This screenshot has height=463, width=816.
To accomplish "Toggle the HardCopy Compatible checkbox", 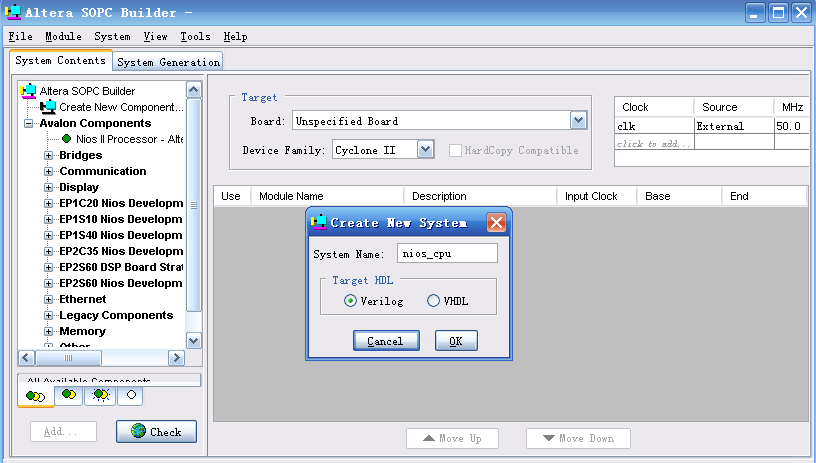I will (x=455, y=150).
